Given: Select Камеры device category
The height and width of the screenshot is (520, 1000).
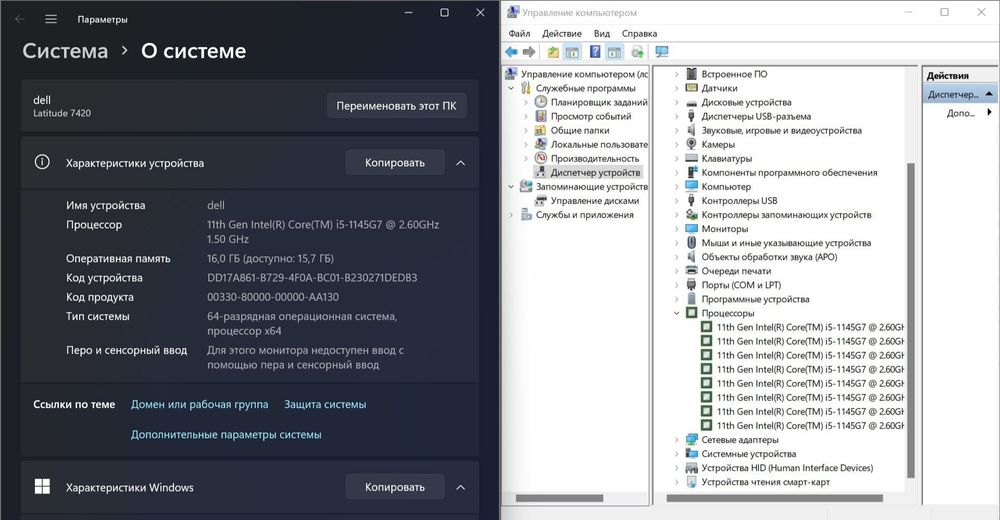Looking at the screenshot, I should pos(717,144).
